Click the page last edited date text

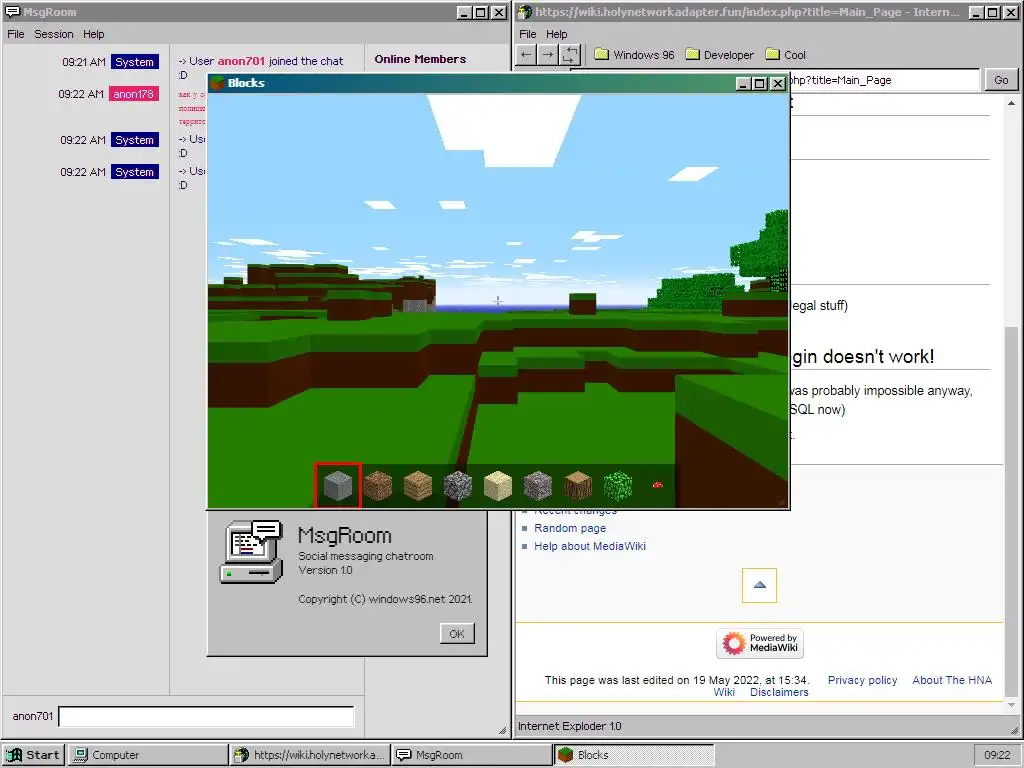(677, 680)
